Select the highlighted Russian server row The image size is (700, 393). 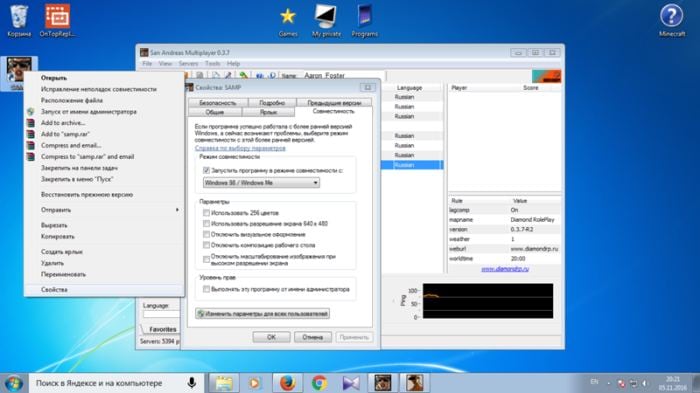click(x=412, y=165)
